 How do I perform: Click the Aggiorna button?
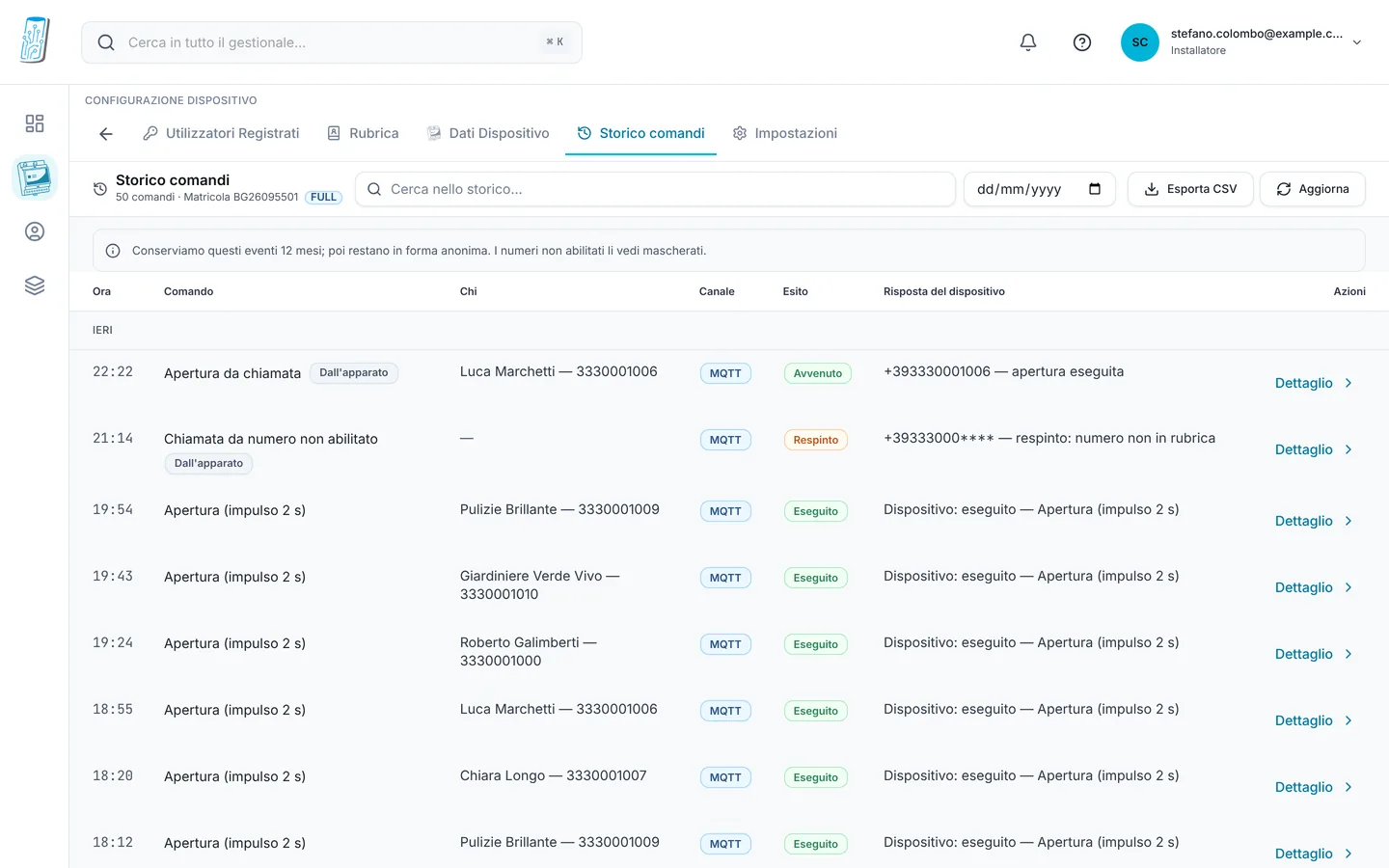pyautogui.click(x=1313, y=189)
